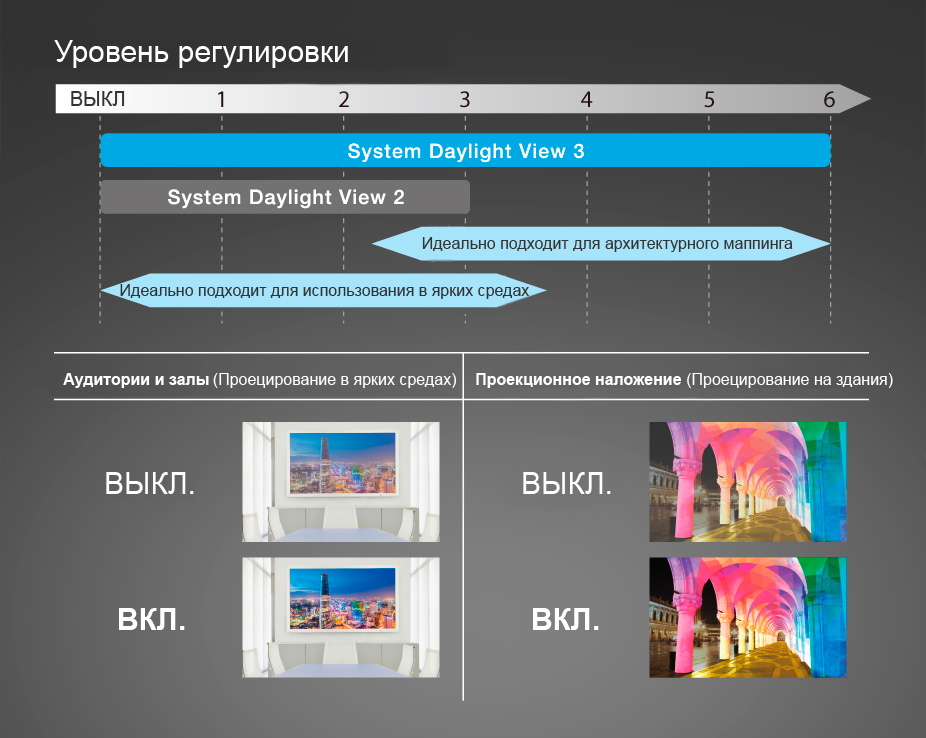Click the 'Уровень регулировки' heading
This screenshot has width=926, height=738.
[x=201, y=53]
